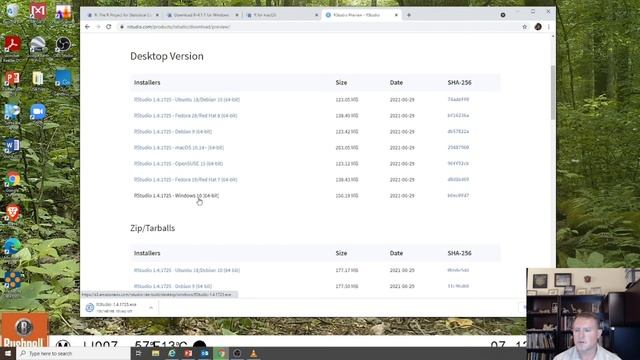Viewport: 640px width, 360px height.
Task: Switch to The R Project tab
Action: click(x=122, y=15)
